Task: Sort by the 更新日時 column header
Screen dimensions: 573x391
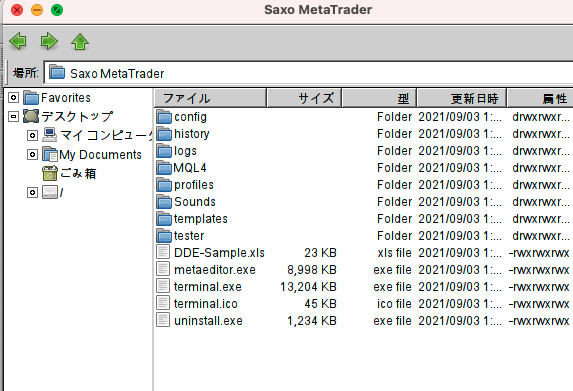Action: click(x=462, y=98)
